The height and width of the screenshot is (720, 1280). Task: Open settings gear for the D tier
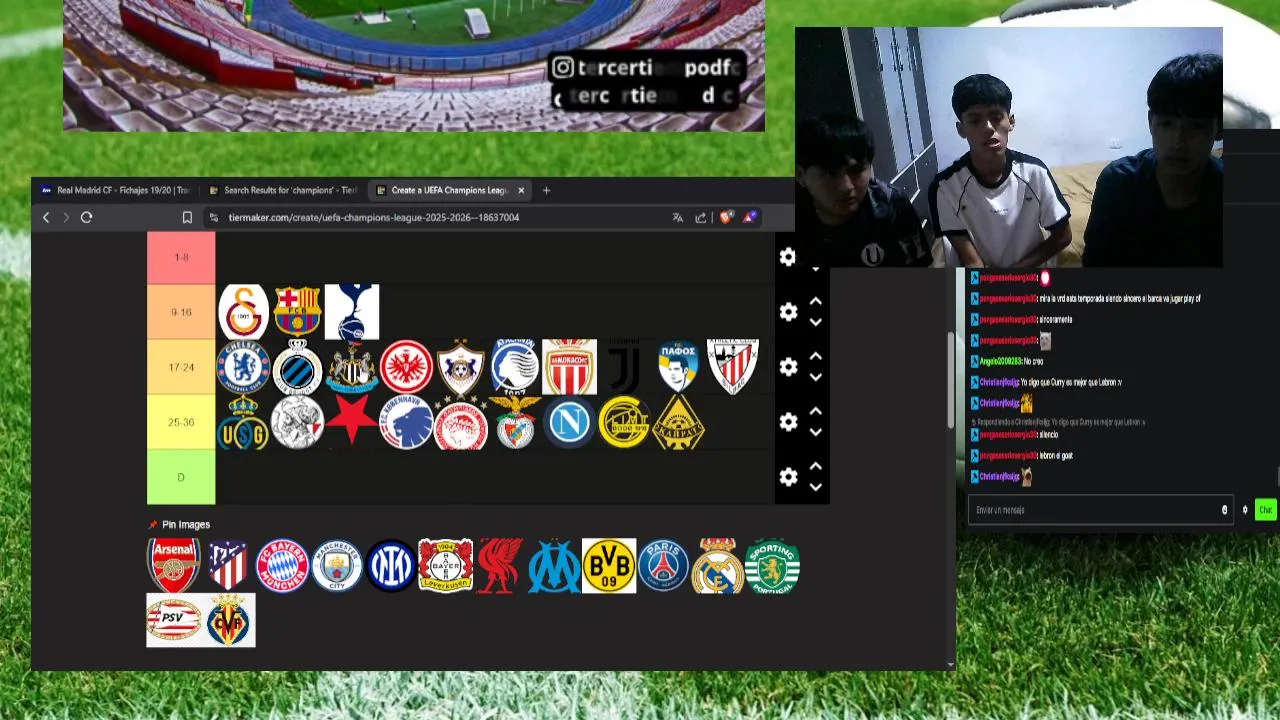788,477
